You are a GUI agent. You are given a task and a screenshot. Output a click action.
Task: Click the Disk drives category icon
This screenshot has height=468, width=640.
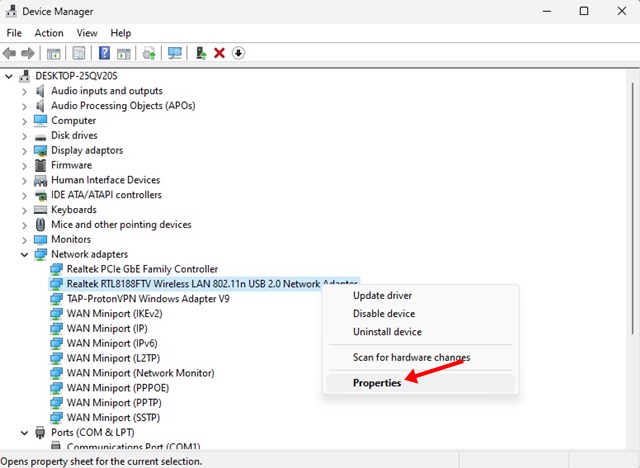click(40, 136)
